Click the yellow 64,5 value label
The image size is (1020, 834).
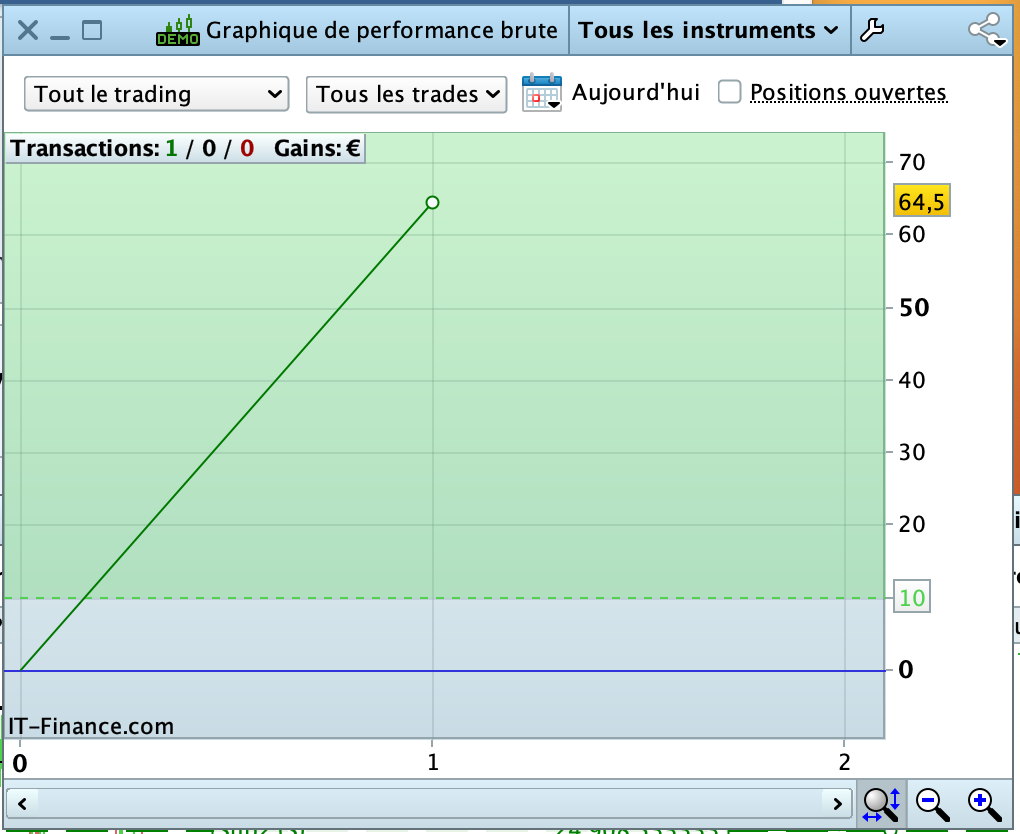[x=921, y=201]
